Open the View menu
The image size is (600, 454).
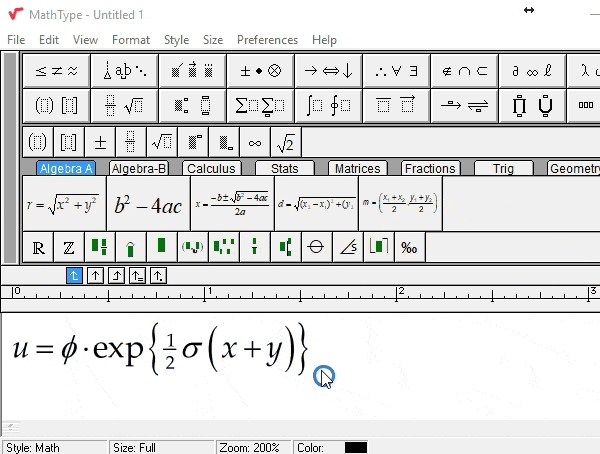coord(85,40)
